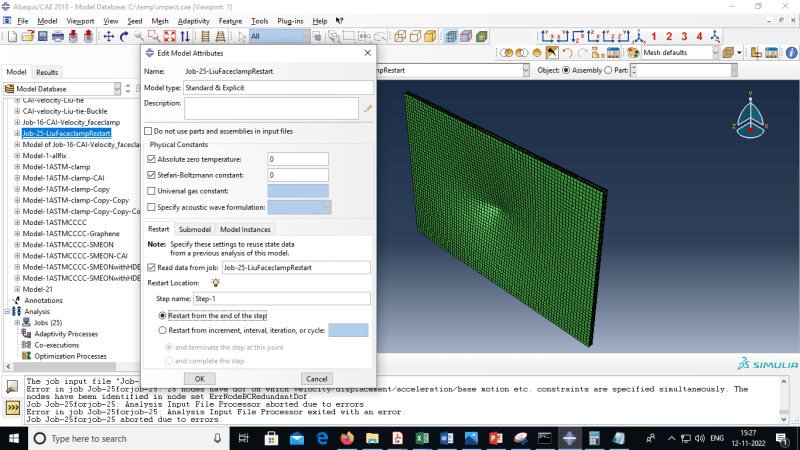Undo last view with red arrow
800x450 pixels.
[567, 53]
